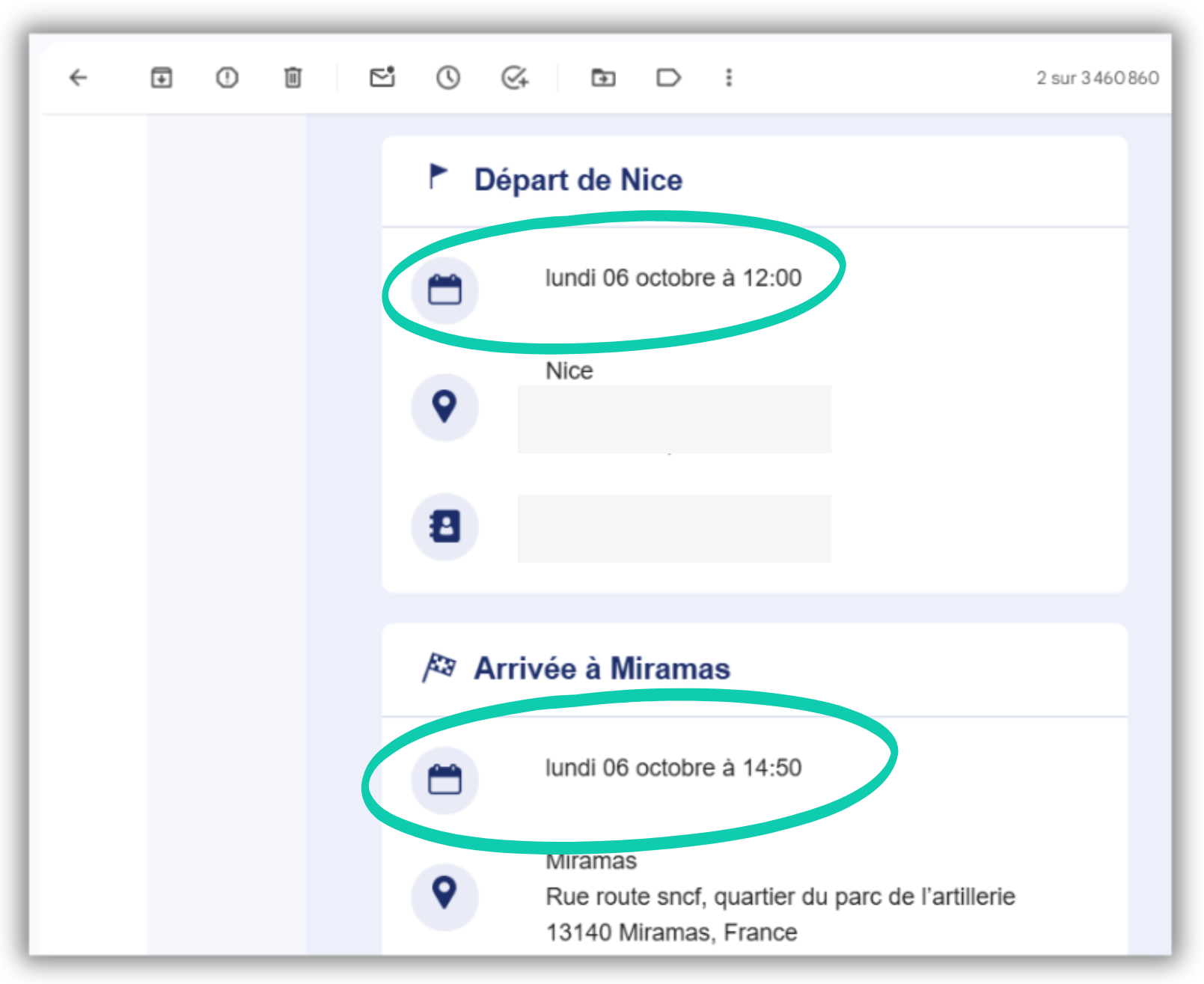Report this email as spam
1204x984 pixels.
pos(227,77)
